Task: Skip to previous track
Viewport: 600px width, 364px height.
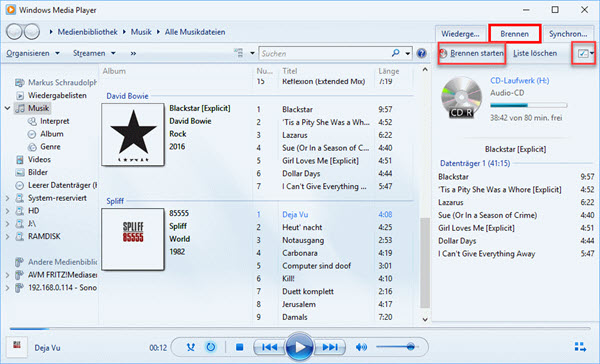Action: pos(270,347)
